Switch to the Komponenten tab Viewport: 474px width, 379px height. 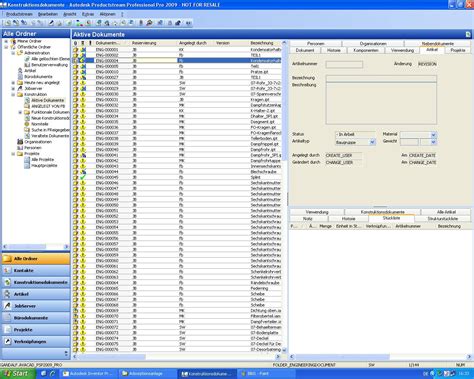[x=366, y=50]
